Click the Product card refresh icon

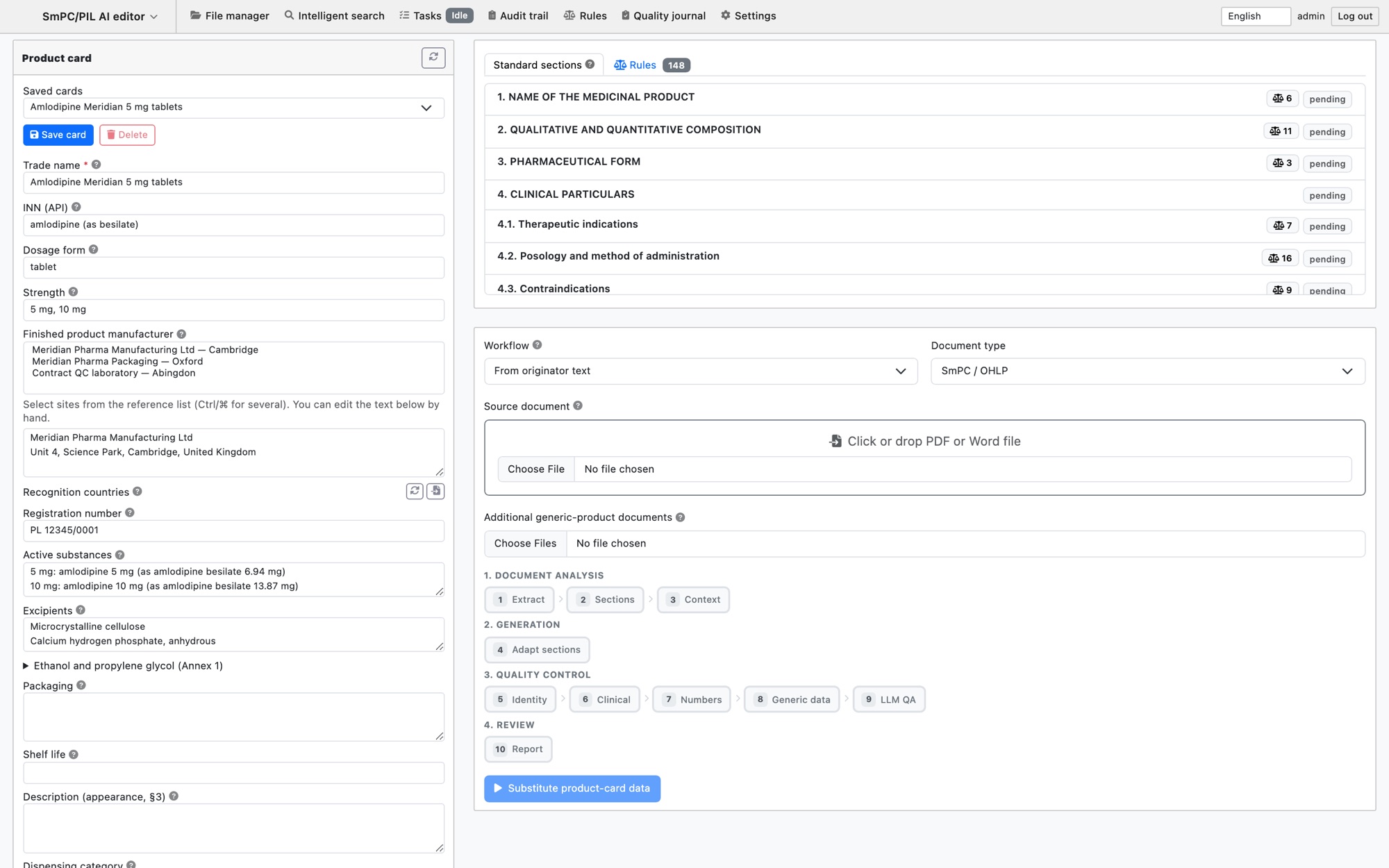433,58
